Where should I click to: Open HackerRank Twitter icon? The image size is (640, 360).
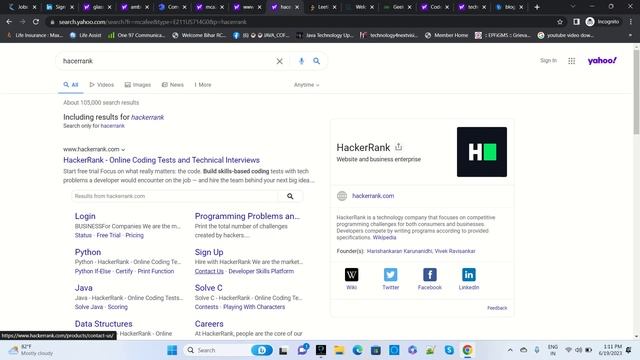[391, 275]
